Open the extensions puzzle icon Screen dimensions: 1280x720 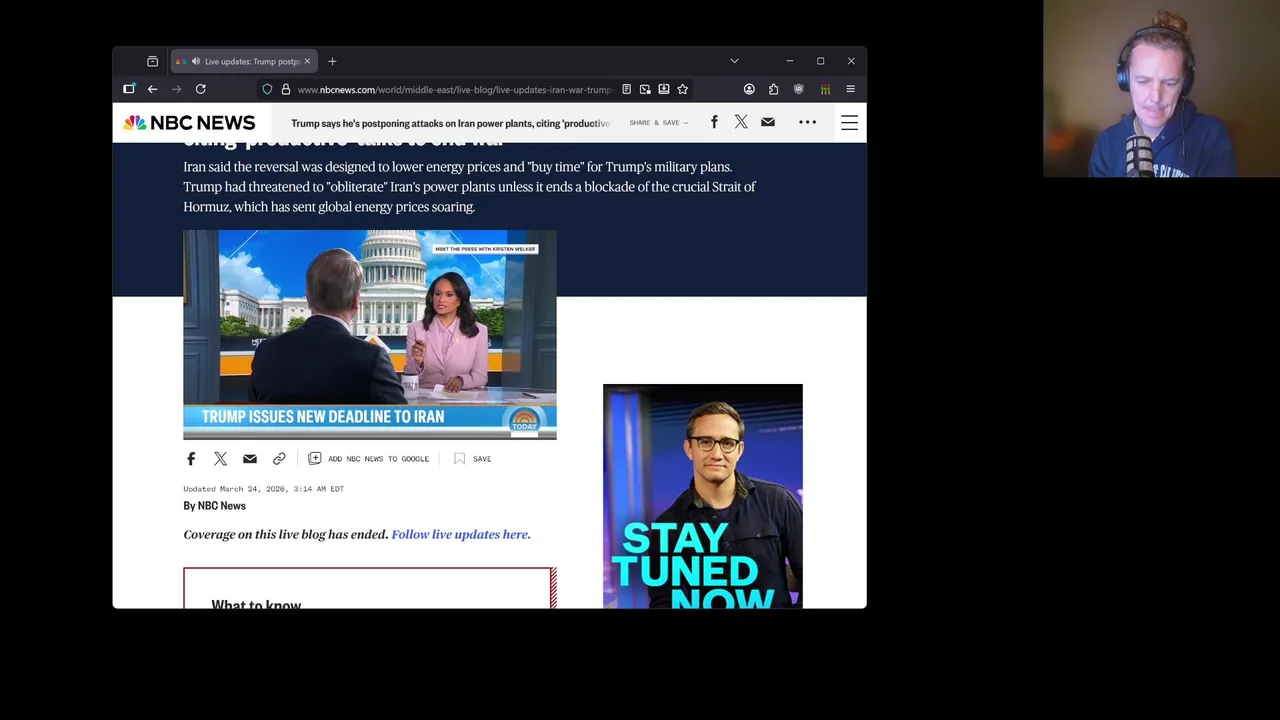tap(774, 89)
